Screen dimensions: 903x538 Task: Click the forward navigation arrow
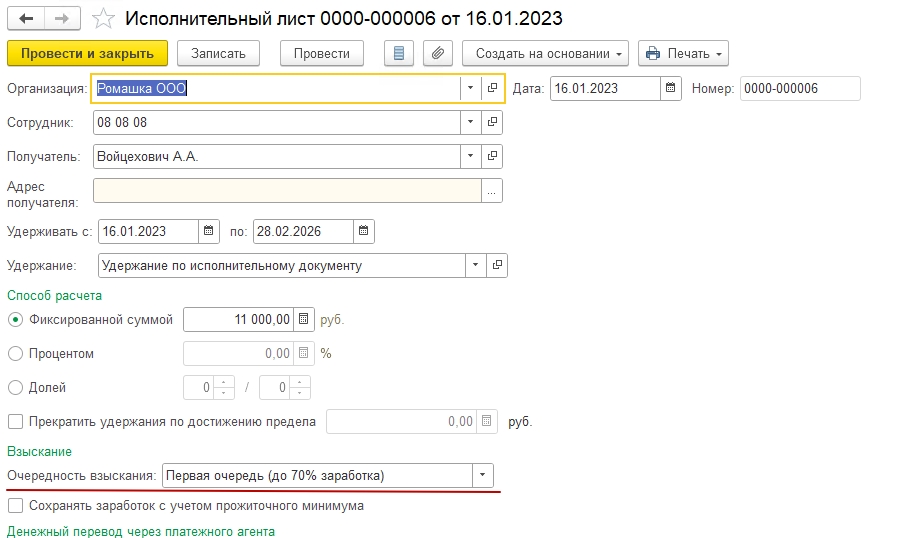coord(61,18)
